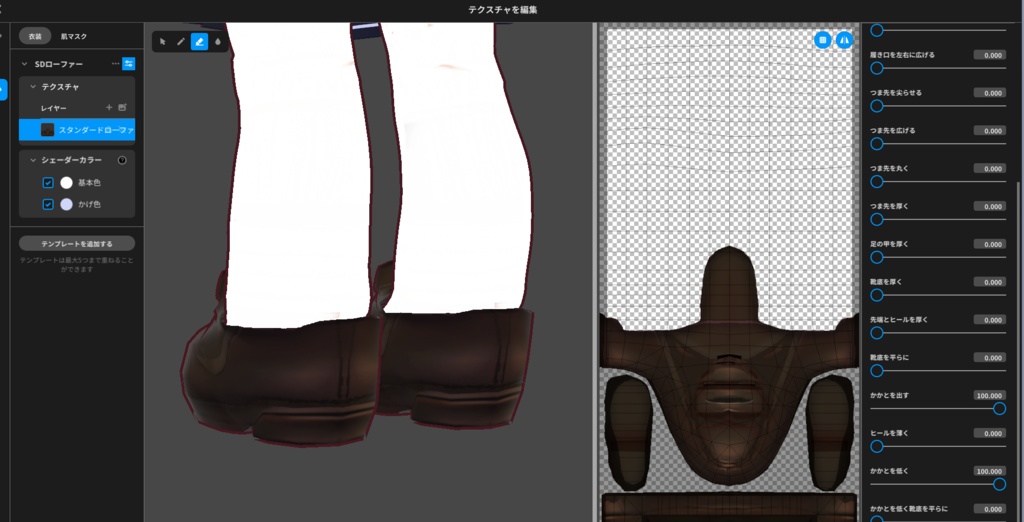Click the つま先を広げる value field

[x=989, y=131]
